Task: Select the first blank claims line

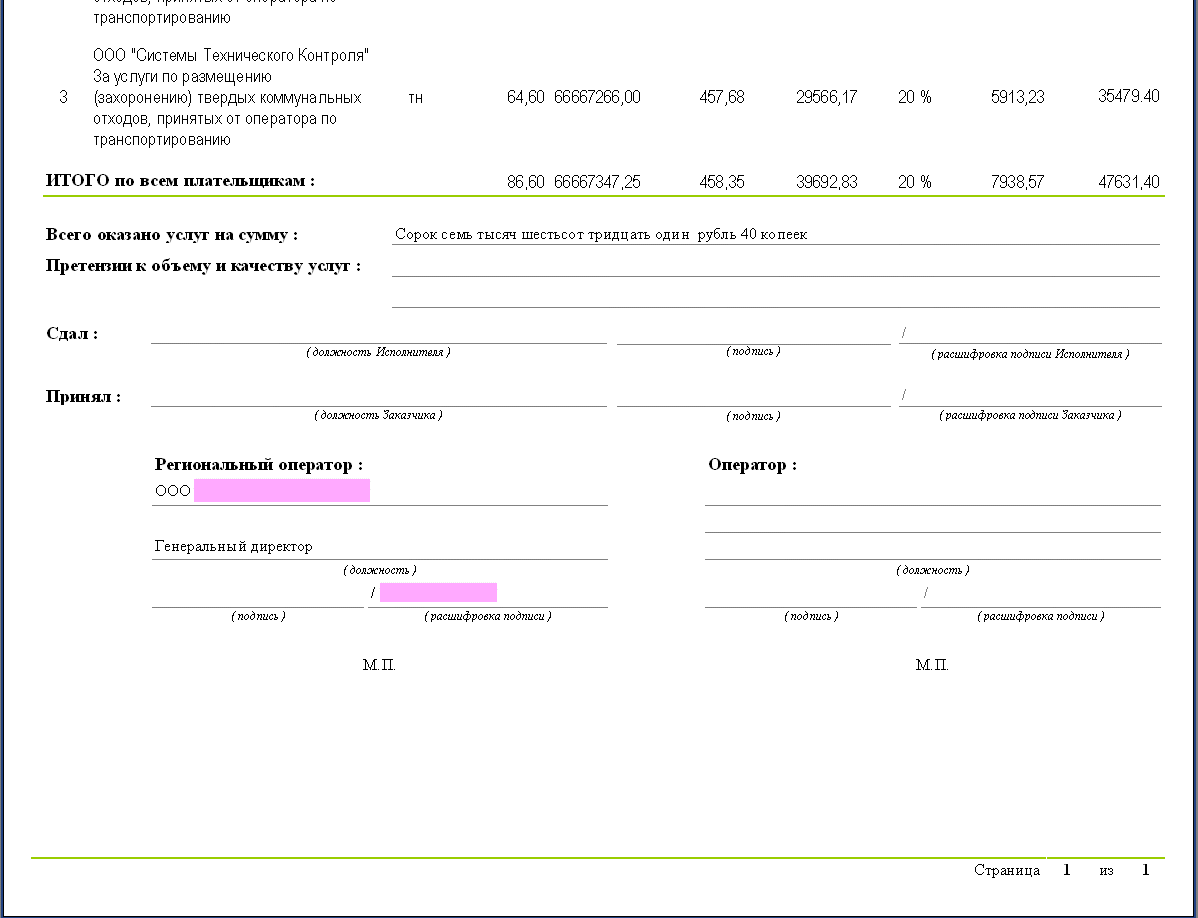Action: 775,267
